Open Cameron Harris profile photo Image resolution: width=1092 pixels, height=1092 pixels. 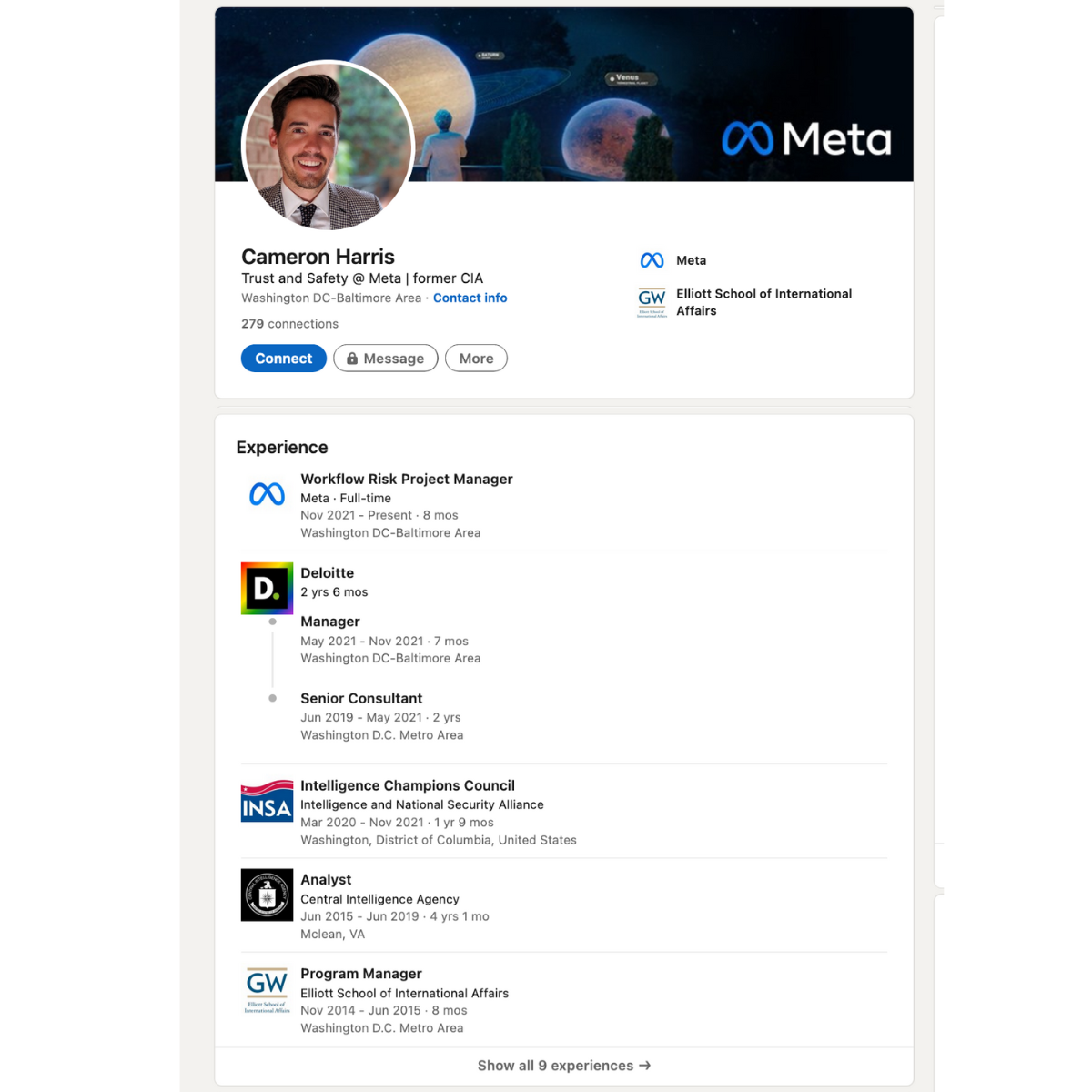coord(328,146)
